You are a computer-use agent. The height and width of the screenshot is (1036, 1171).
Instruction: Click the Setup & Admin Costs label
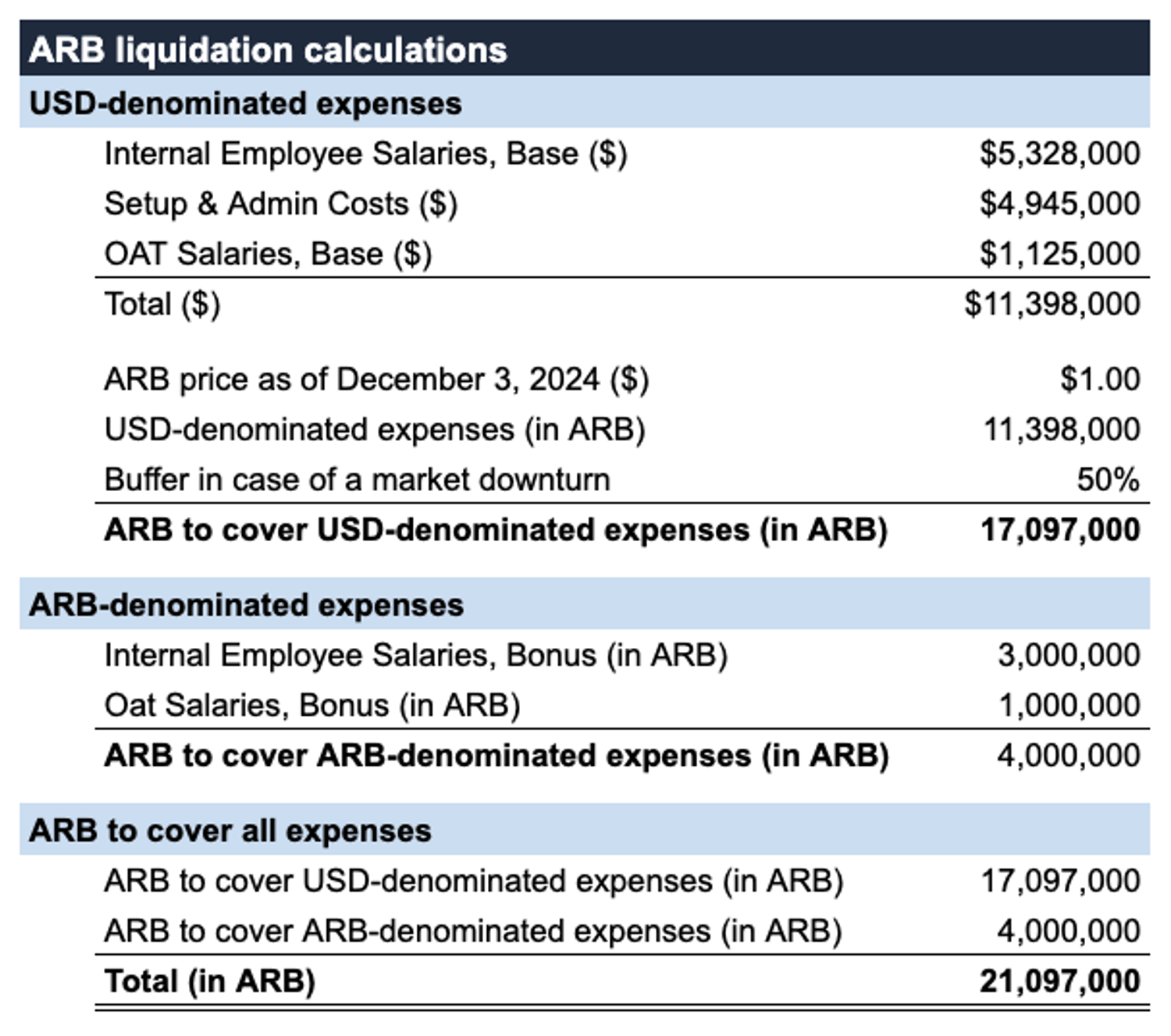pyautogui.click(x=281, y=204)
